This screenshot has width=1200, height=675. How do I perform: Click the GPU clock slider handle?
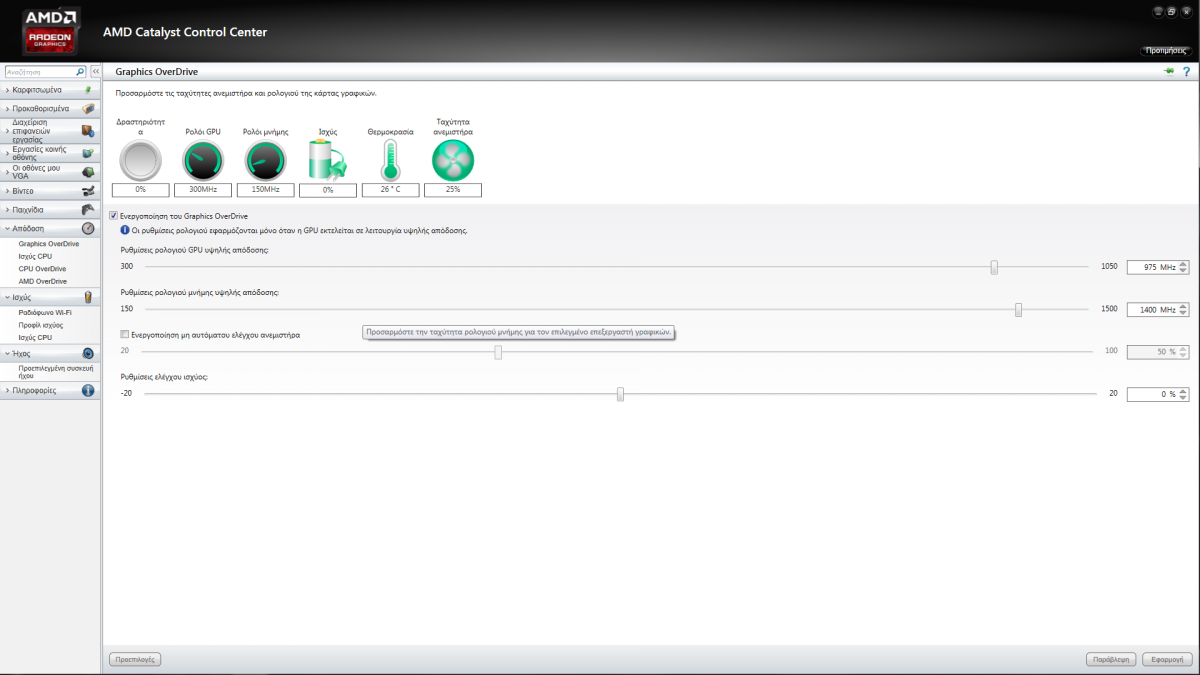(994, 267)
